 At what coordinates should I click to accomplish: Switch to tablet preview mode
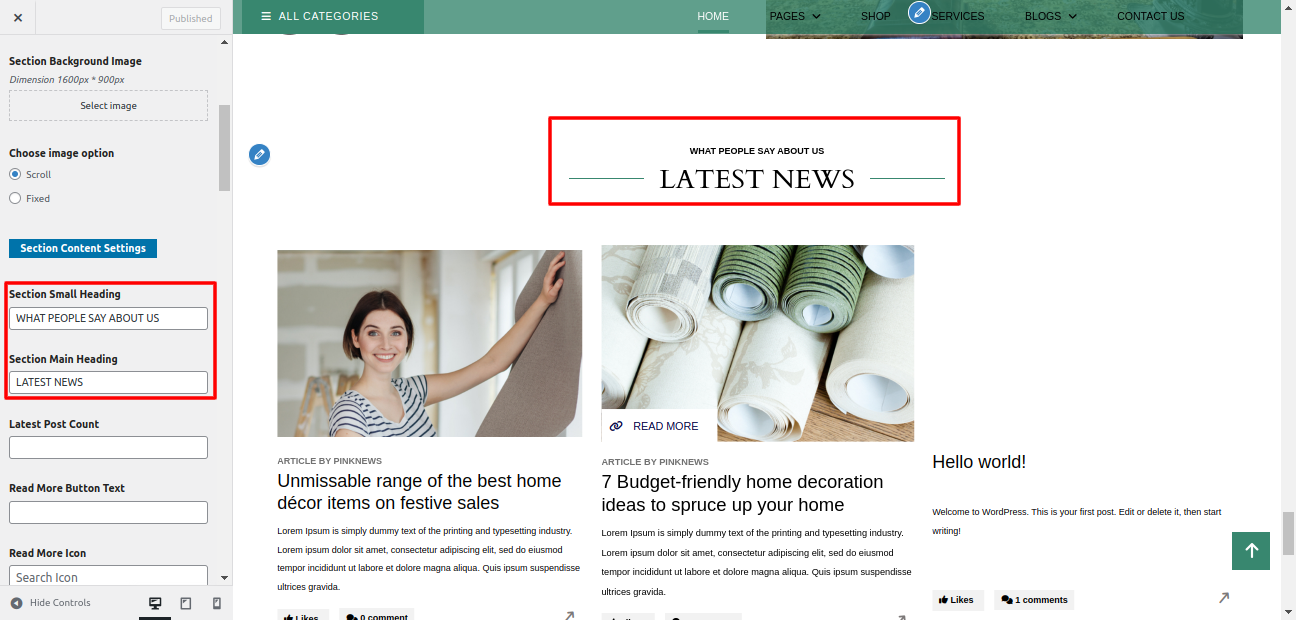(x=186, y=604)
